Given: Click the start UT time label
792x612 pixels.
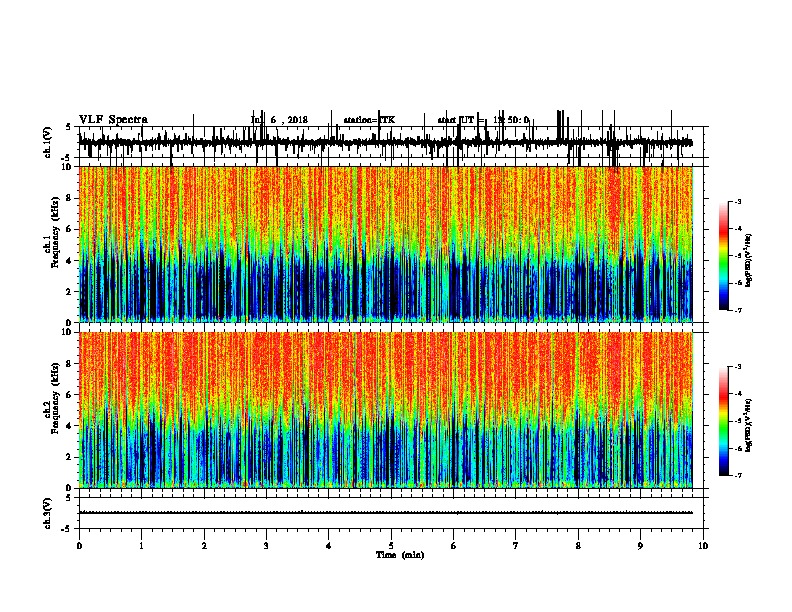Looking at the screenshot, I should click(x=483, y=120).
